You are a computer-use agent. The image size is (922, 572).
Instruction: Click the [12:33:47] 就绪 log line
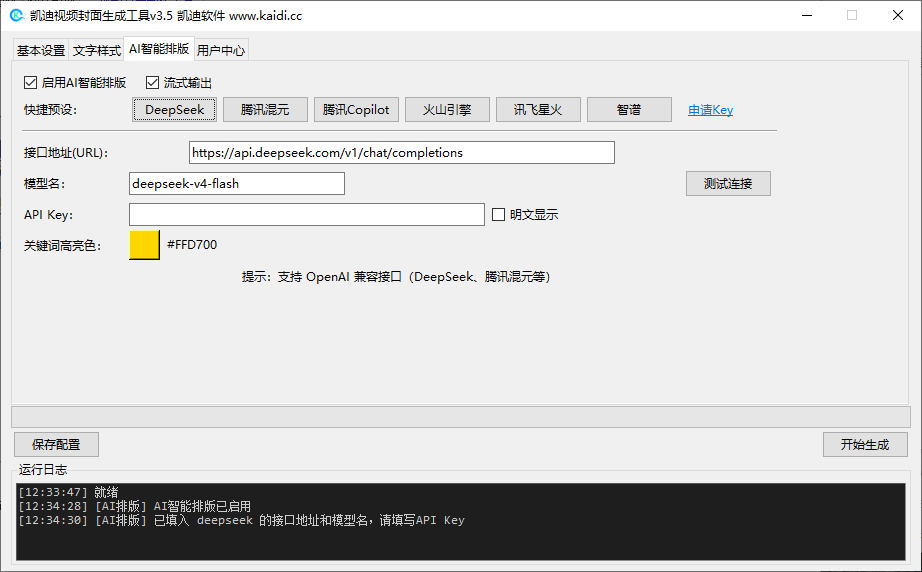pos(68,492)
